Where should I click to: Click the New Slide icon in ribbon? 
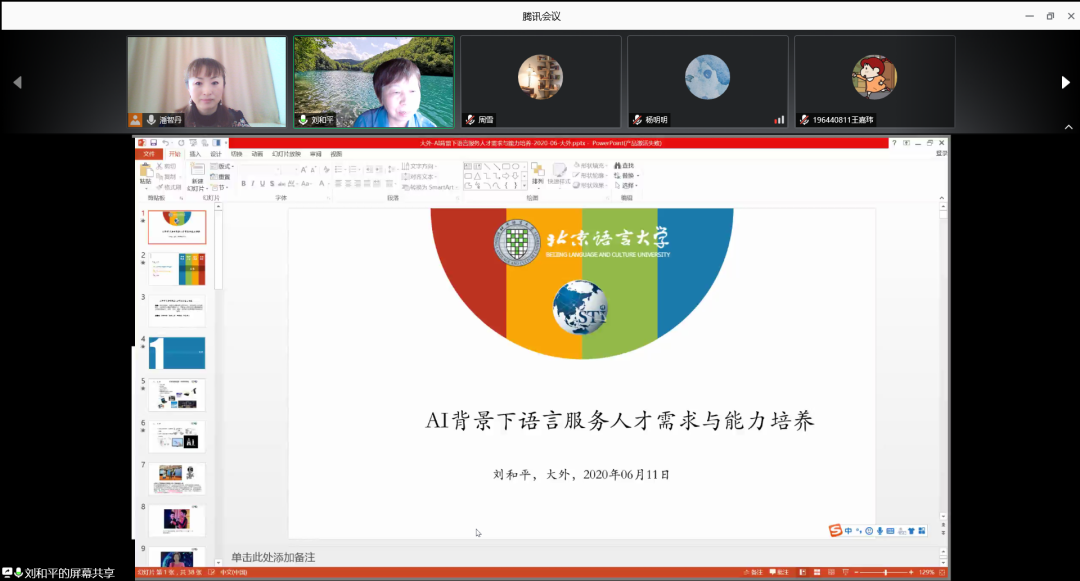197,172
